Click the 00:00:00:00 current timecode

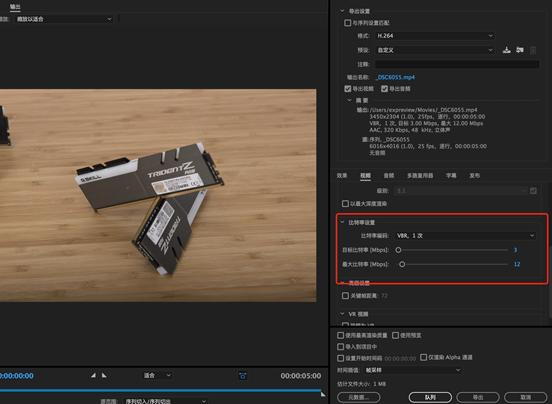coord(17,376)
